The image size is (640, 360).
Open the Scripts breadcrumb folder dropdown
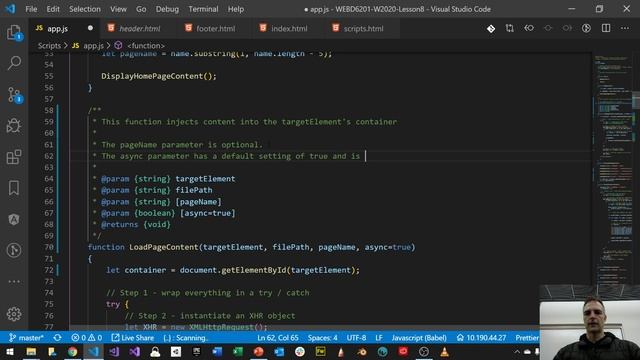coord(49,46)
